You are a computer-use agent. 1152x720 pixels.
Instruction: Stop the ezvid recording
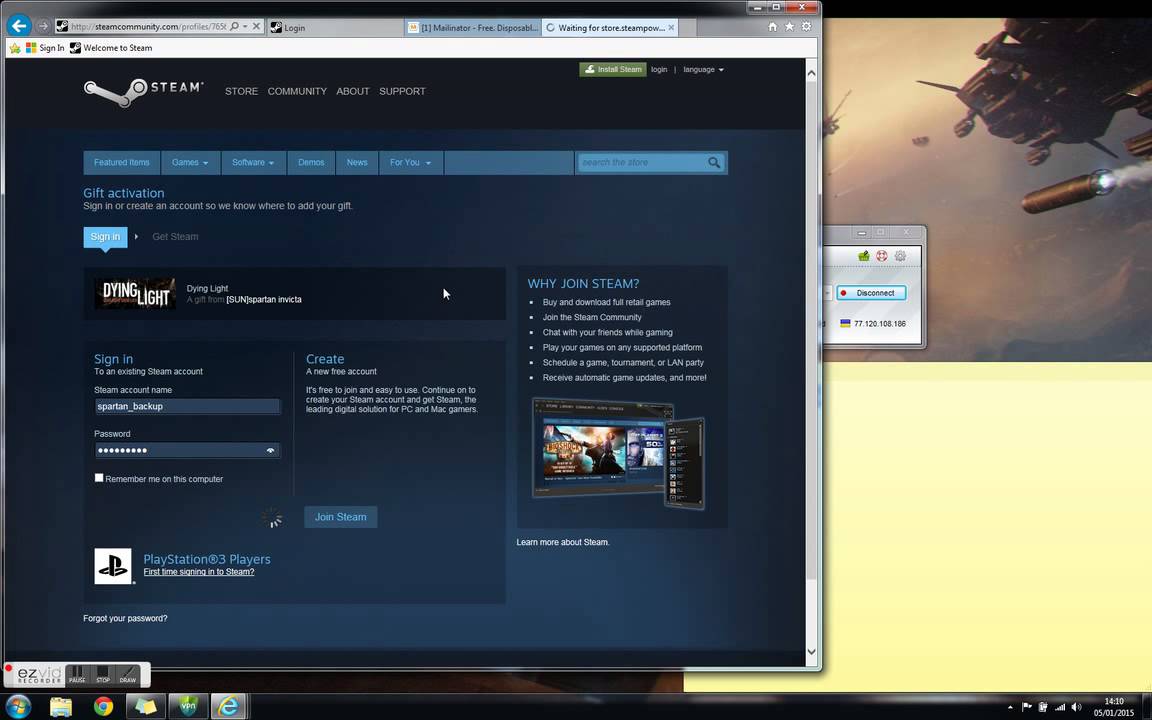point(103,674)
